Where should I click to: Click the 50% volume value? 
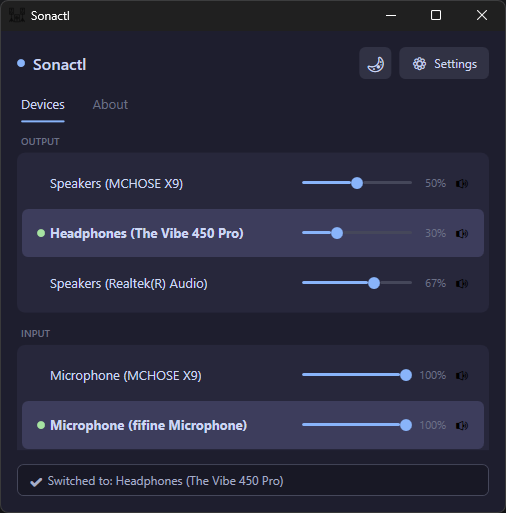[x=435, y=183]
